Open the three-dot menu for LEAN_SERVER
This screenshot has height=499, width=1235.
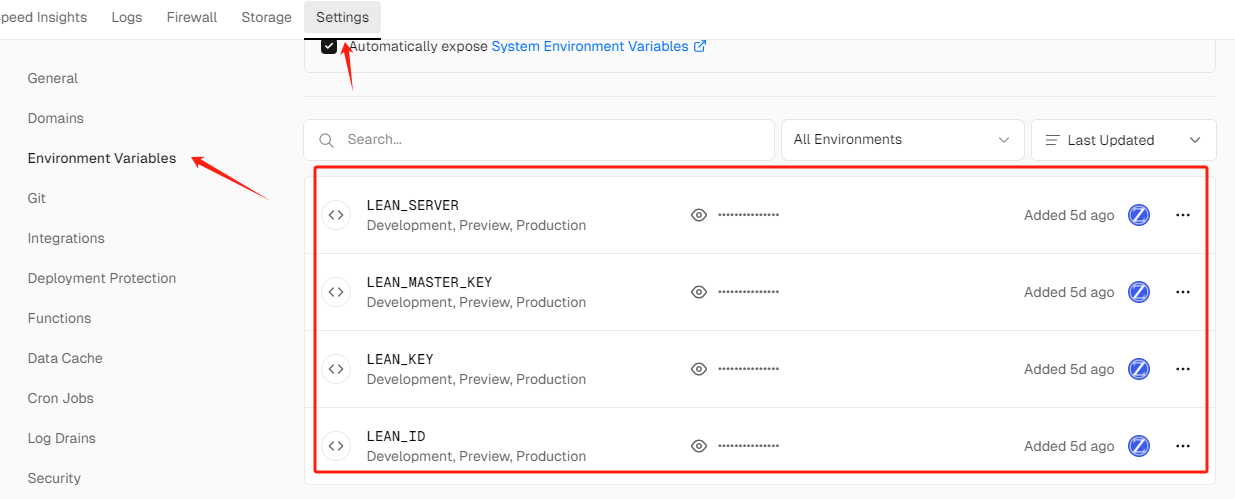pyautogui.click(x=1182, y=215)
